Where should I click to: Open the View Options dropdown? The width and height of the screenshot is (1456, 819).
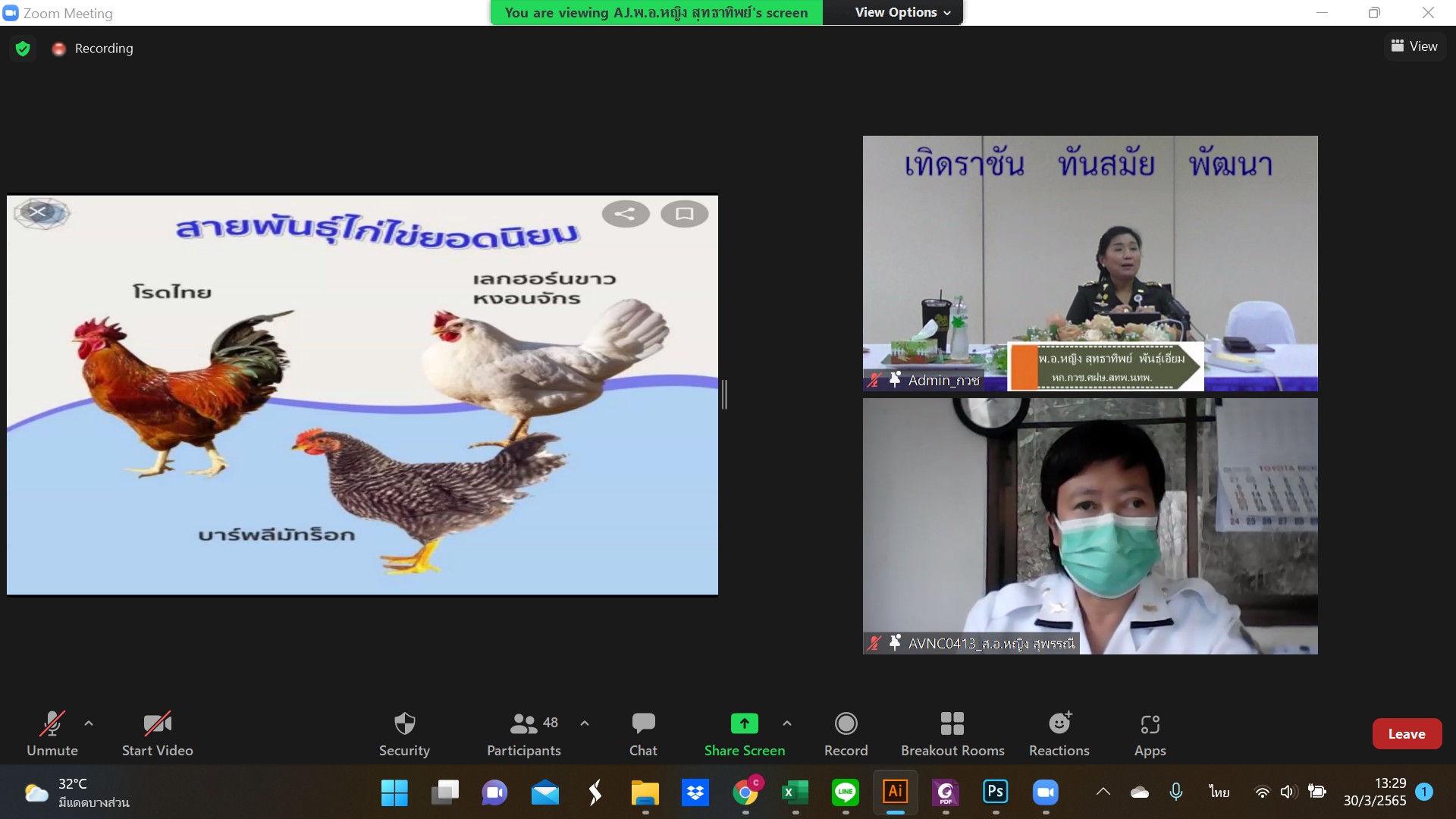click(902, 12)
